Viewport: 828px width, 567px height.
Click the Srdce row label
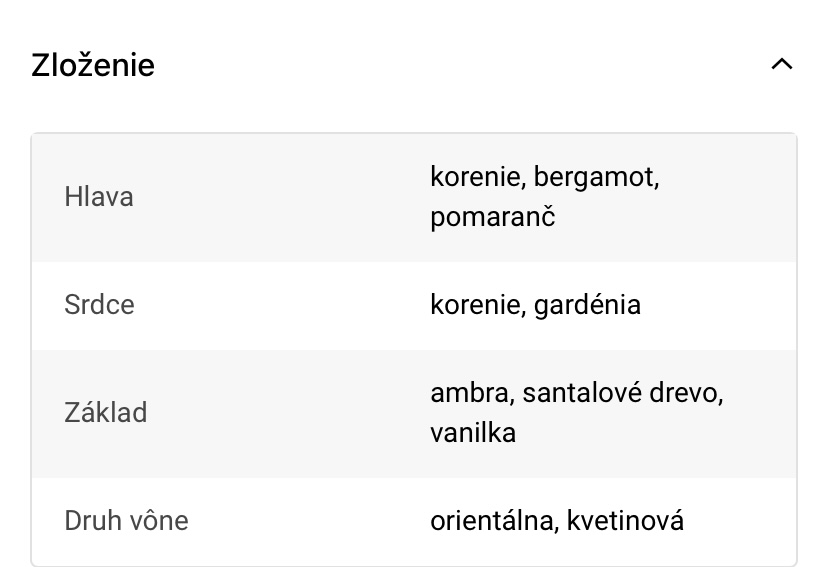pyautogui.click(x=99, y=305)
